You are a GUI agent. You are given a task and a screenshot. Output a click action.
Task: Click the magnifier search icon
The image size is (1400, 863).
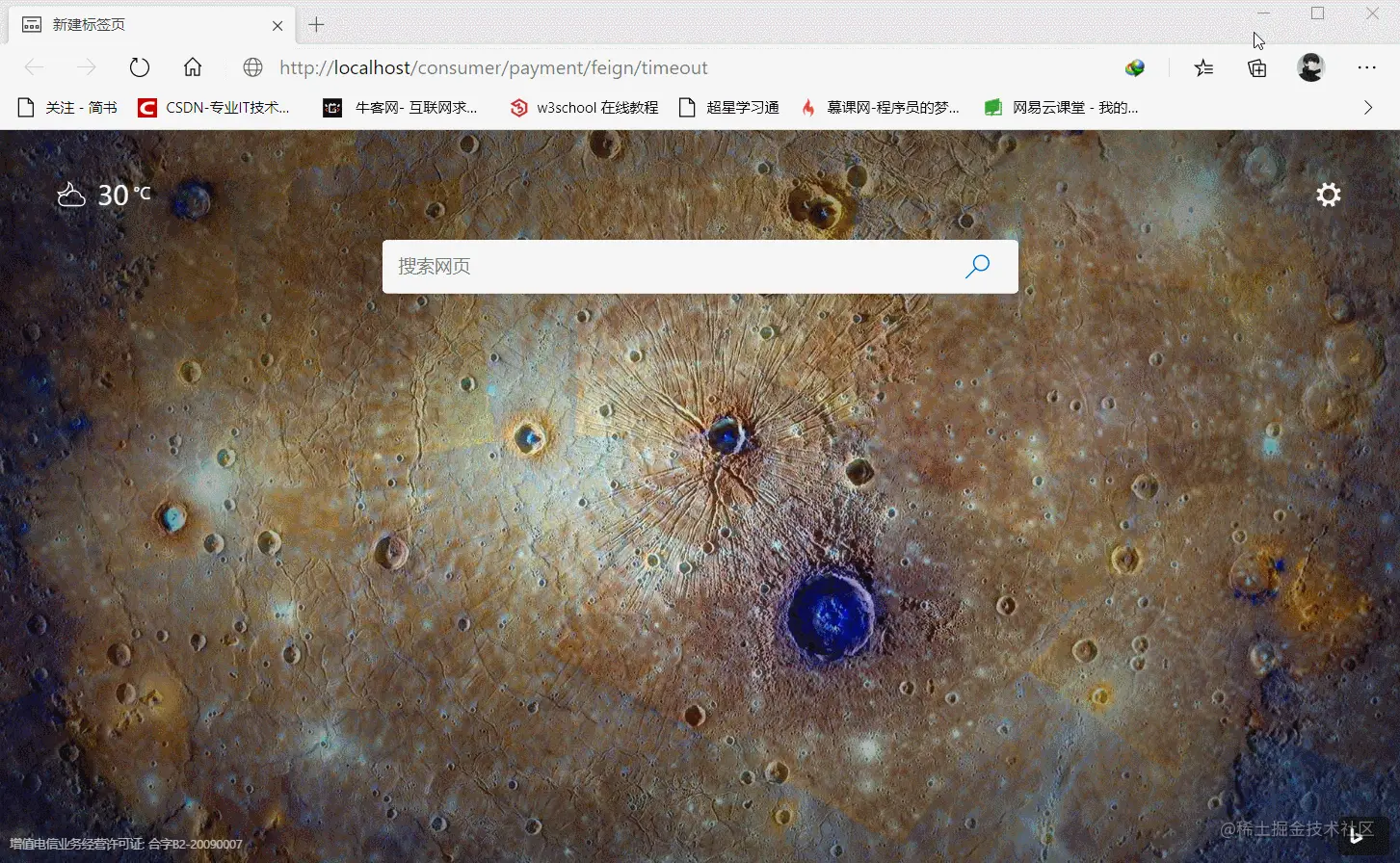(977, 266)
